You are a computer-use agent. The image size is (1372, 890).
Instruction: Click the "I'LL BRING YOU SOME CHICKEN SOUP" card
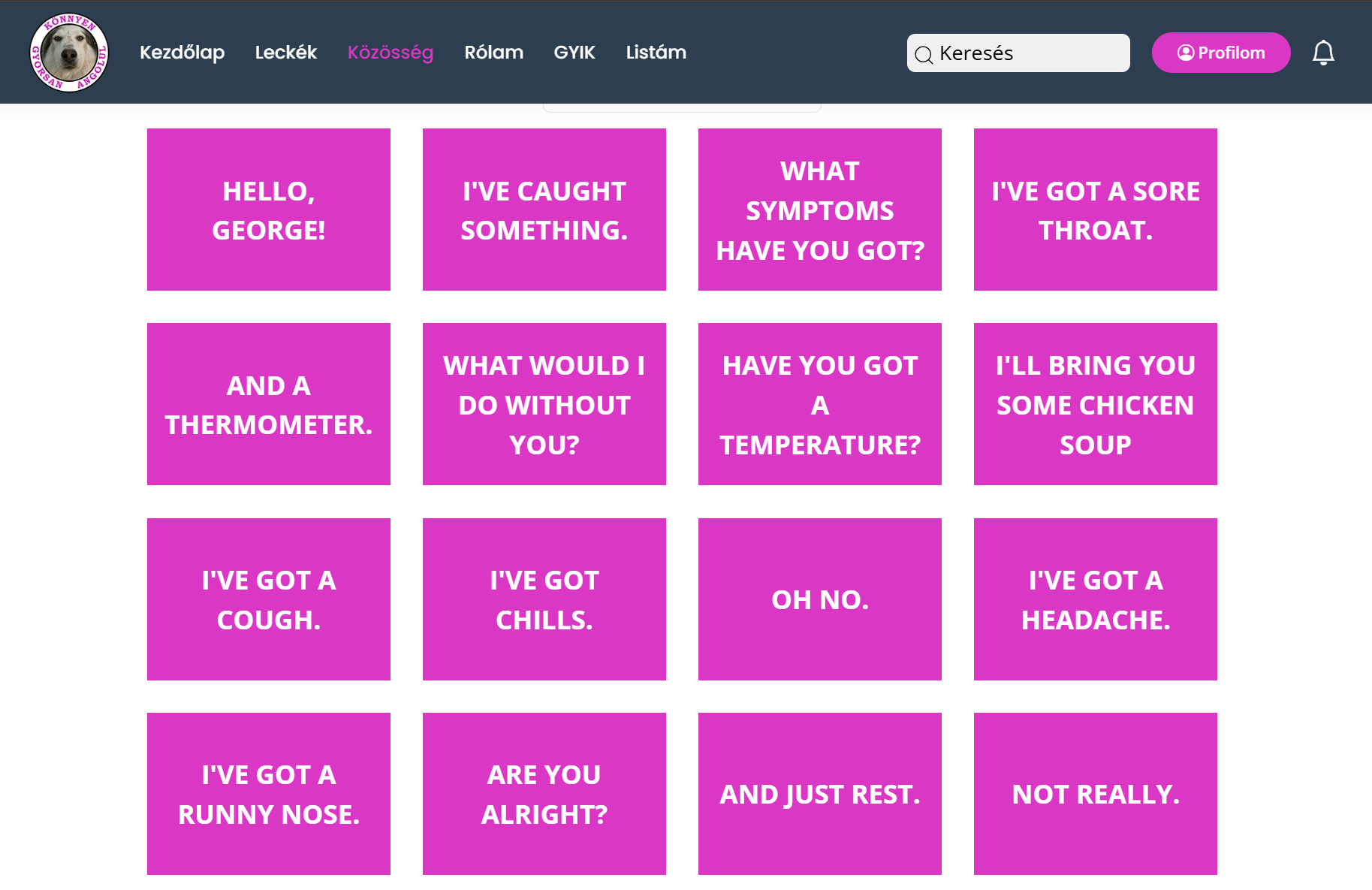click(1095, 404)
